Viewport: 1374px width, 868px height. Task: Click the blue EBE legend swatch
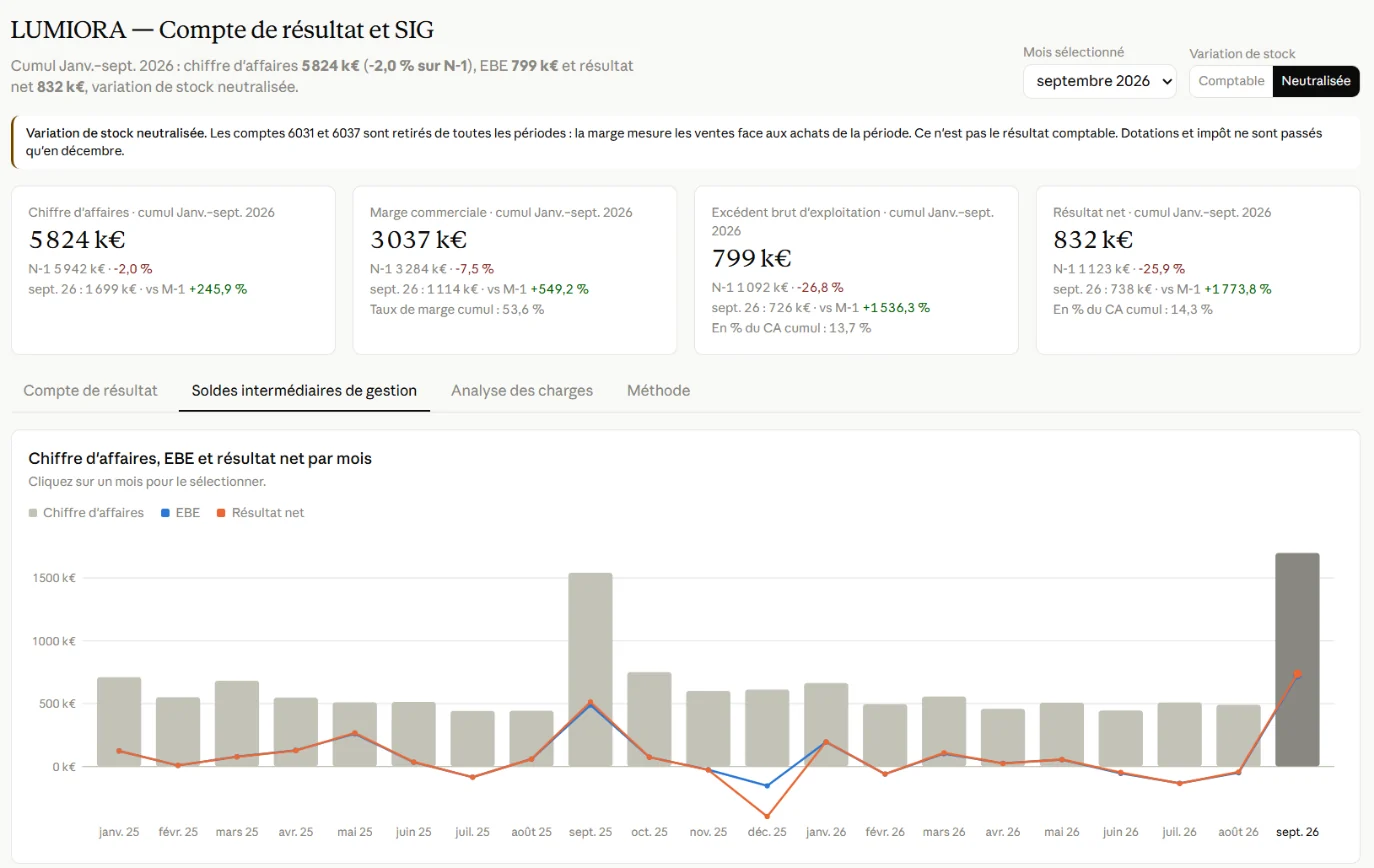point(165,513)
